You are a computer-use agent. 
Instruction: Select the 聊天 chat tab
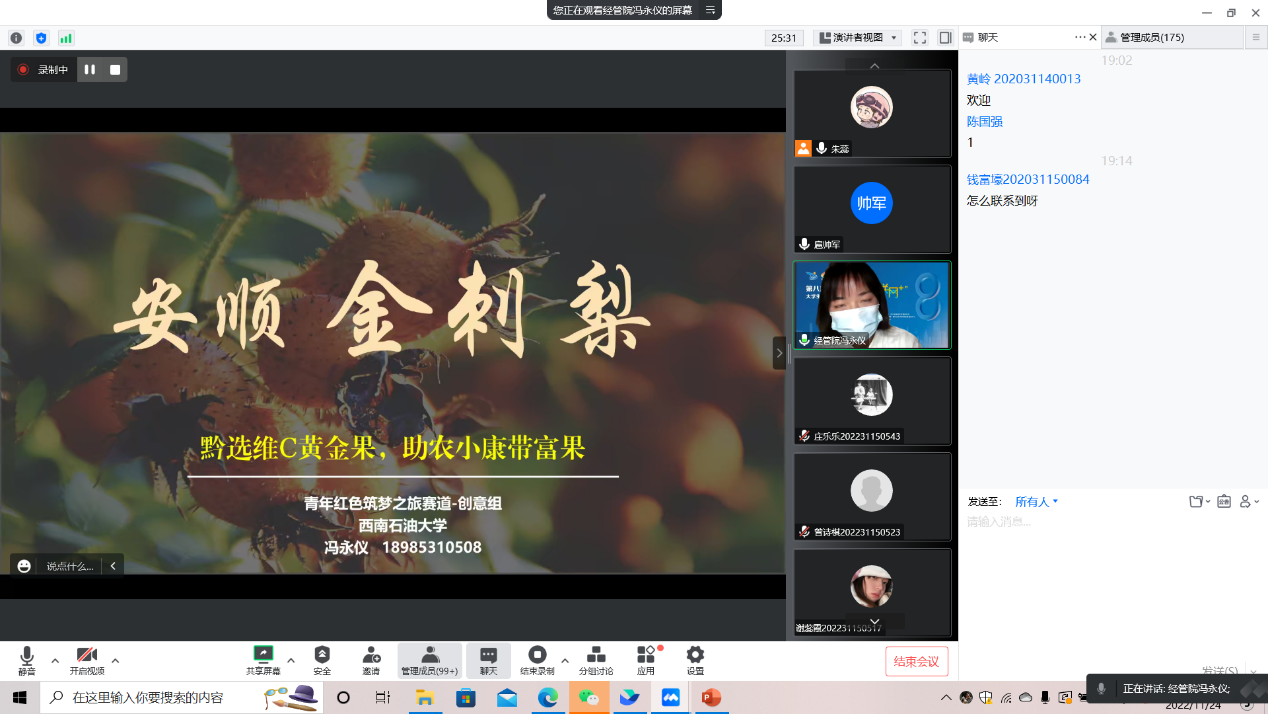988,38
